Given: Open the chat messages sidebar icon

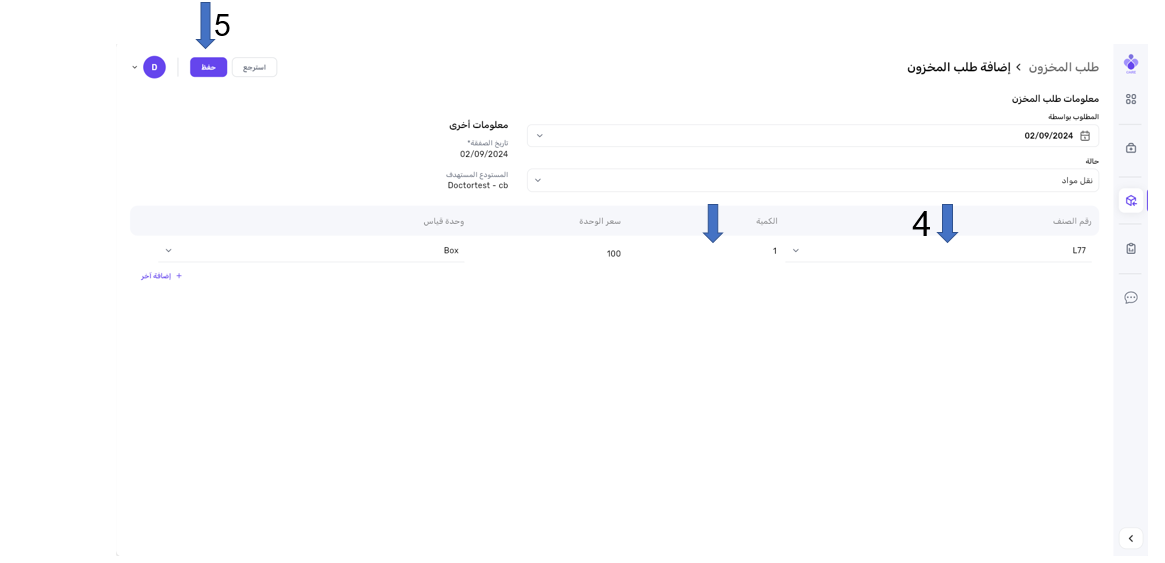Looking at the screenshot, I should click(x=1131, y=297).
